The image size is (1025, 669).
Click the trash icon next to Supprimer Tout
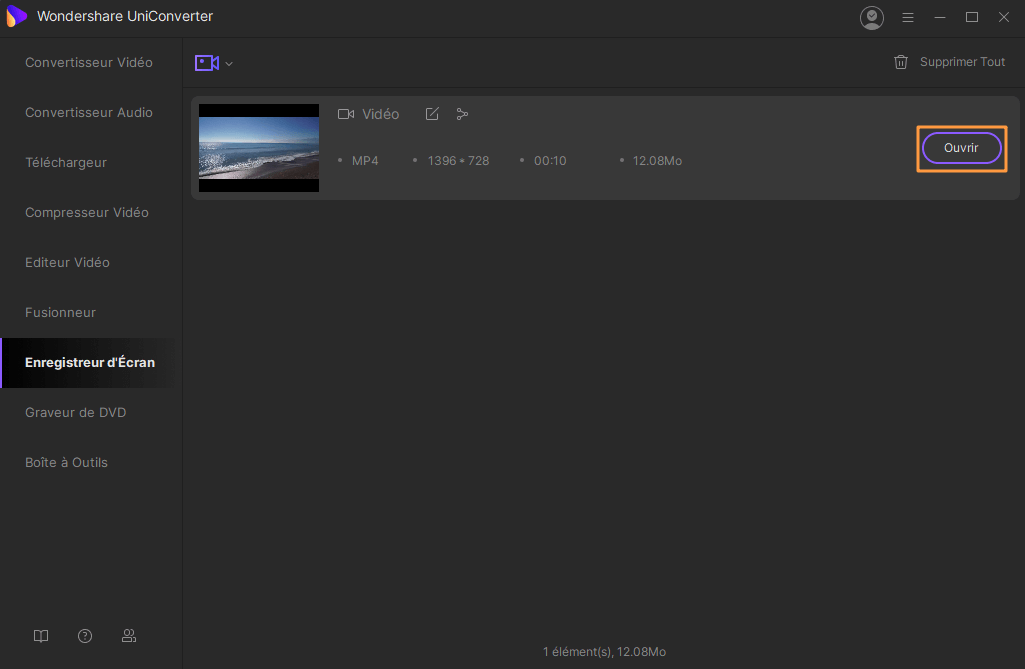click(901, 62)
